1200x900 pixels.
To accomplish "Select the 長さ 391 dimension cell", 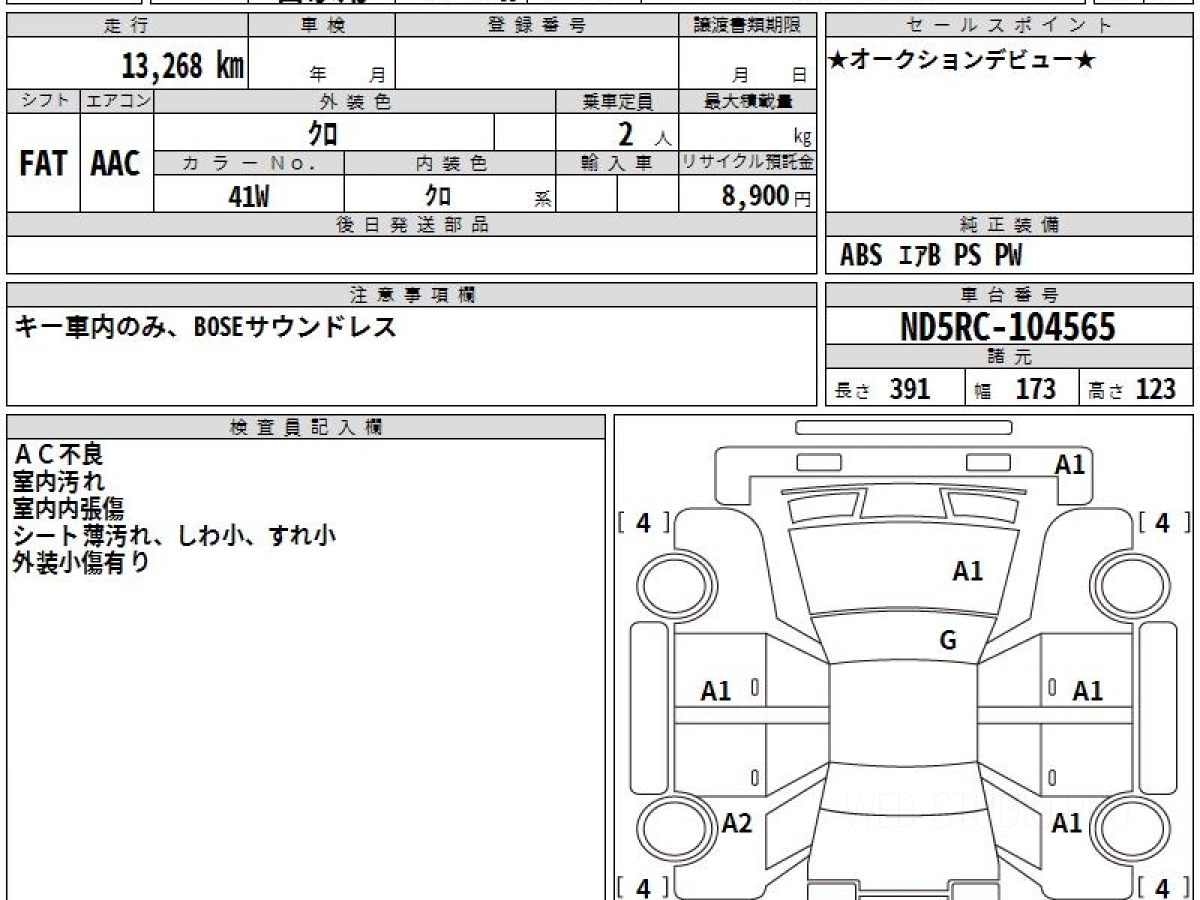I will point(896,388).
